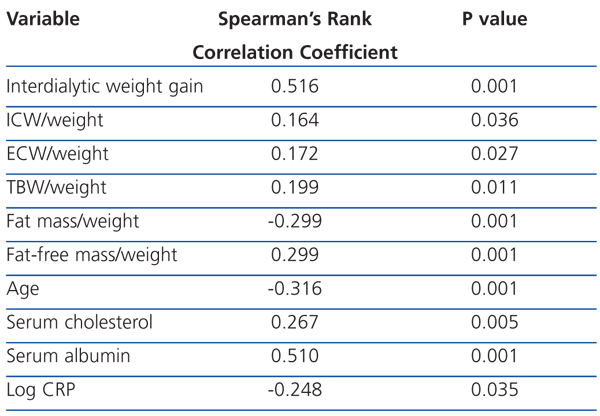Click the 0.172 correlation value
Screen dimensions: 600x416
point(294,154)
